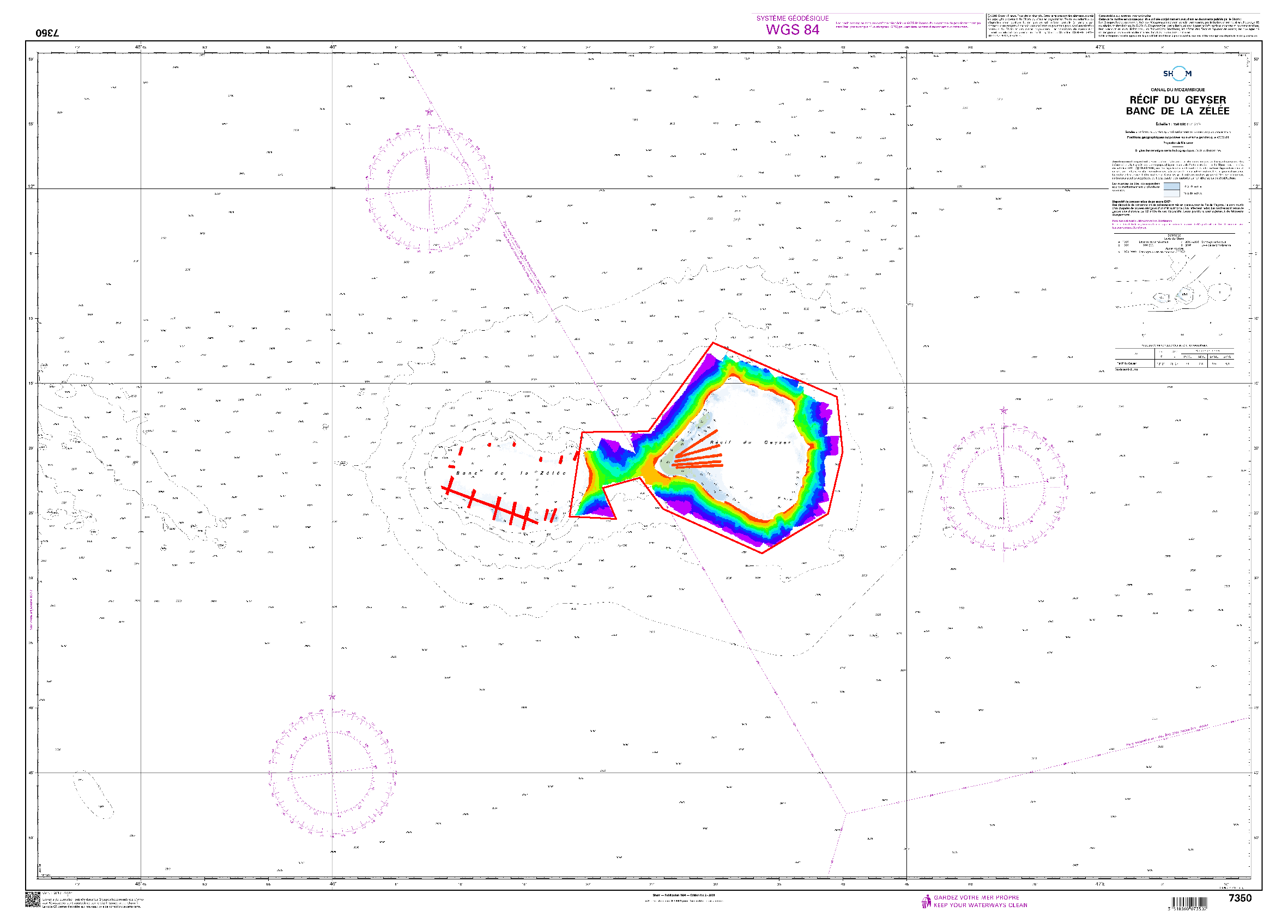Click the SHOM logo in title block
The width and height of the screenshot is (1288, 924).
(1177, 74)
